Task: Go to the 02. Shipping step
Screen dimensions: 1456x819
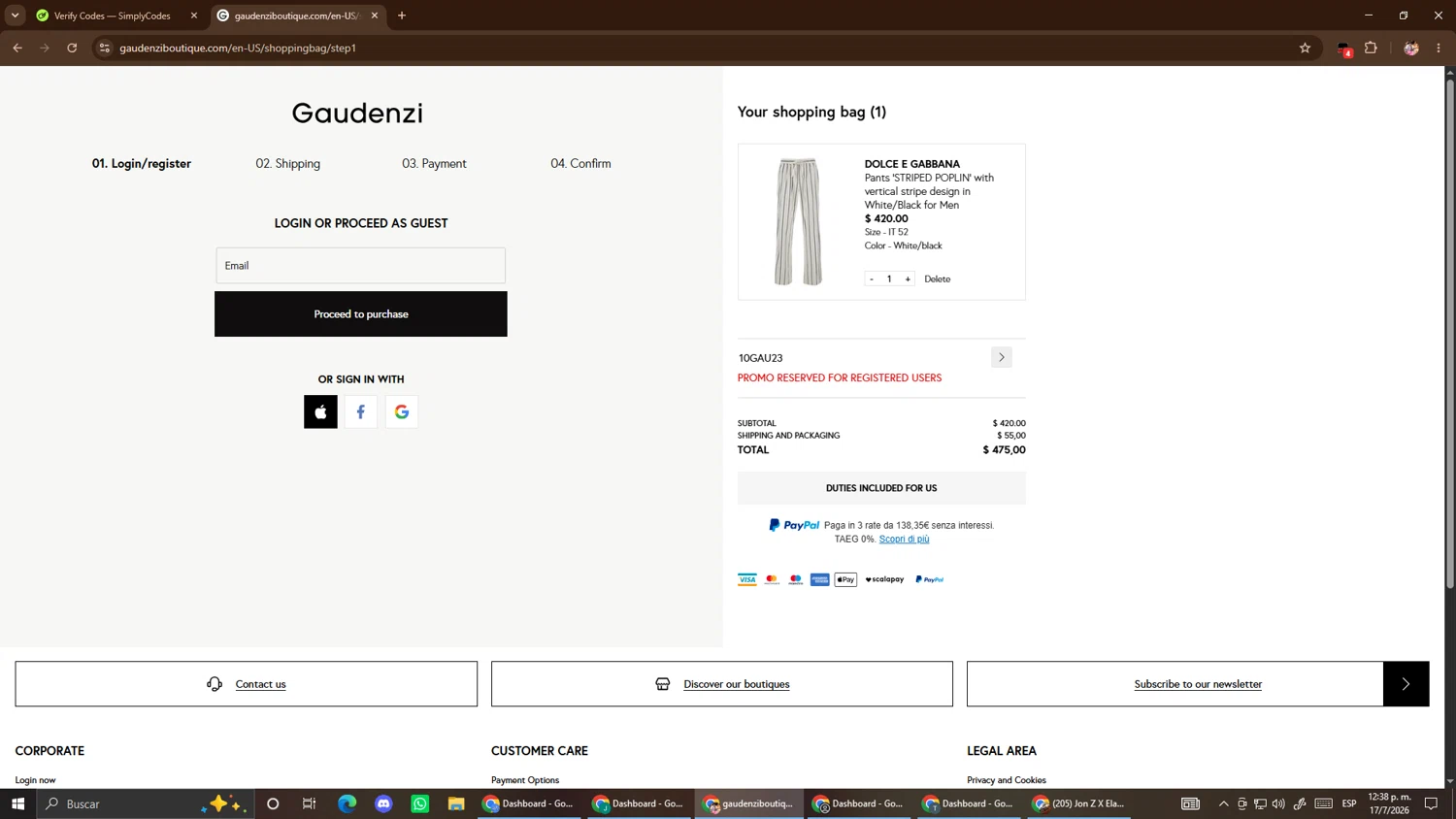Action: [288, 163]
